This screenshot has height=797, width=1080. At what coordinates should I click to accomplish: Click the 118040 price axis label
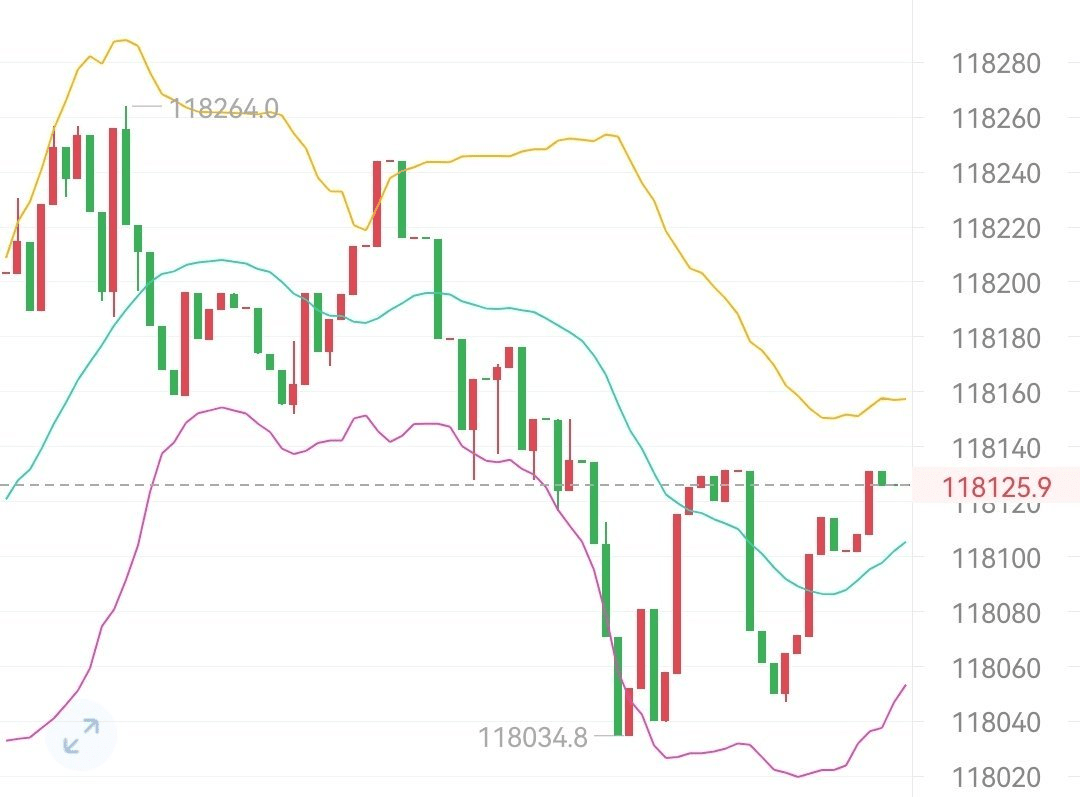pos(996,722)
